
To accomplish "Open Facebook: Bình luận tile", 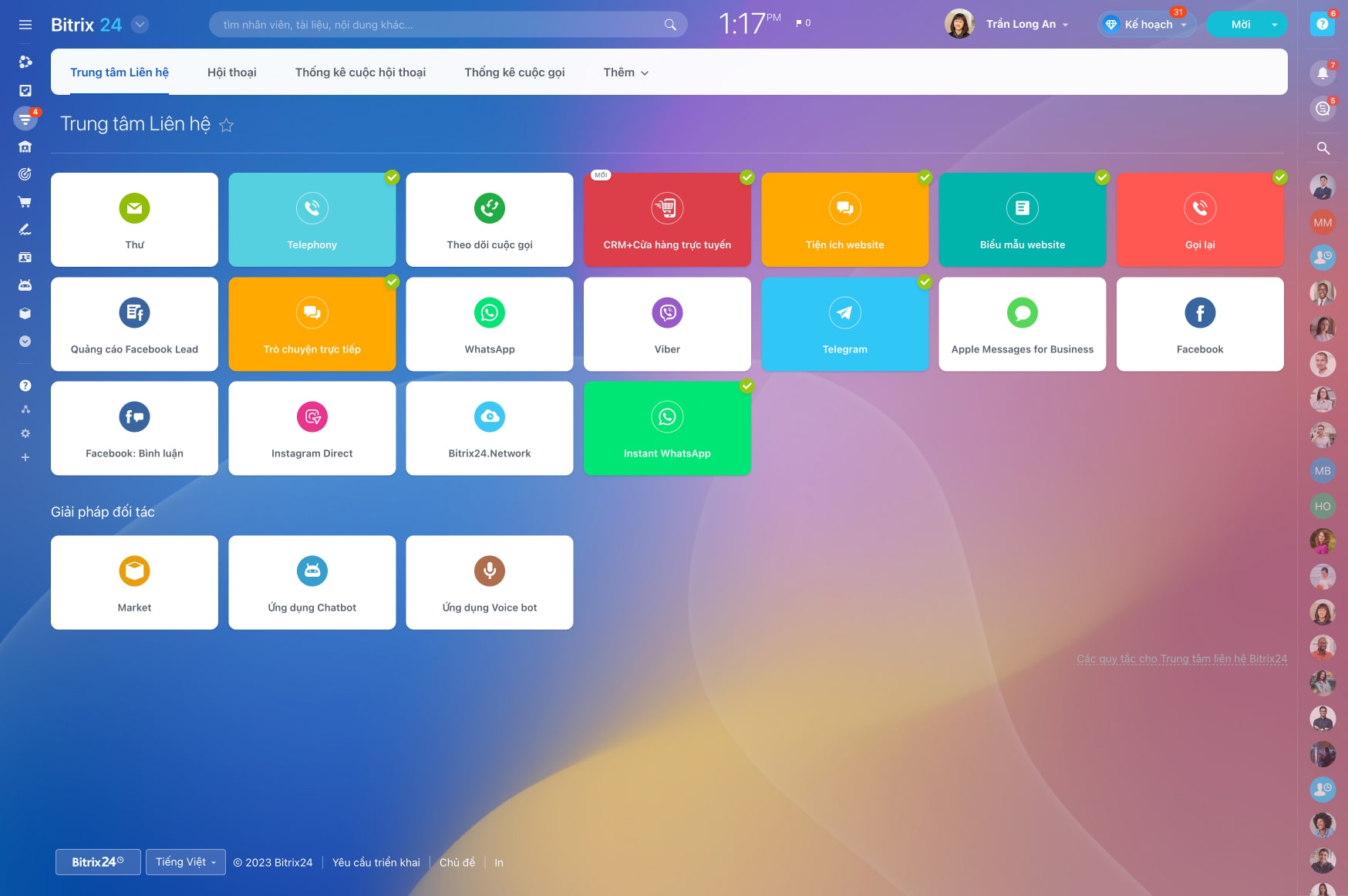I will coord(134,428).
